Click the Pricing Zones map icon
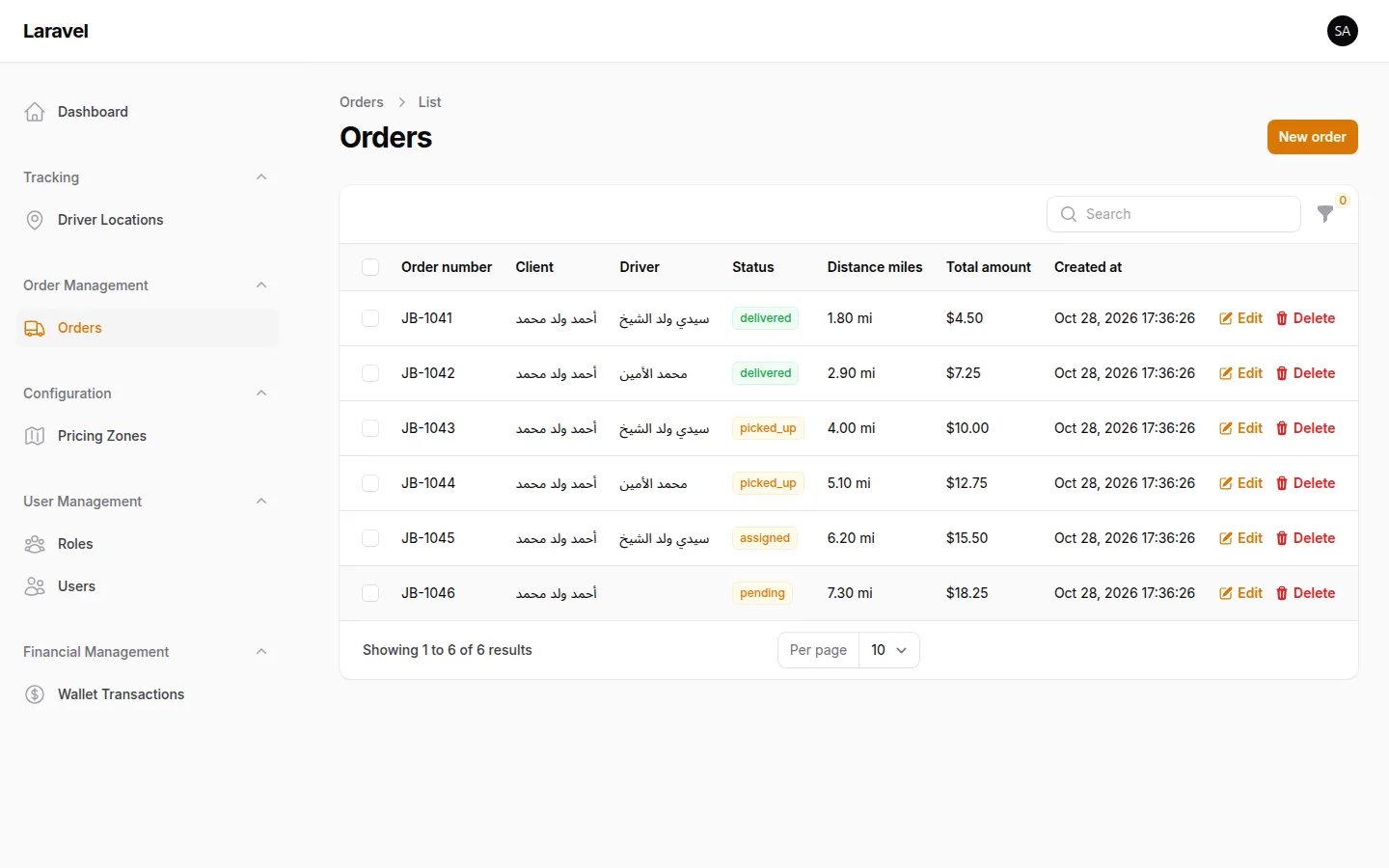 pos(35,436)
